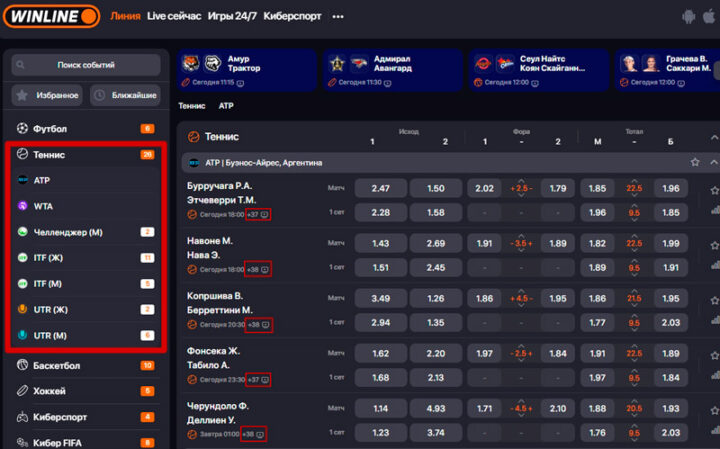Viewport: 720px width, 449px height.
Task: Click the WTA league icon in sidebar
Action: (x=23, y=206)
